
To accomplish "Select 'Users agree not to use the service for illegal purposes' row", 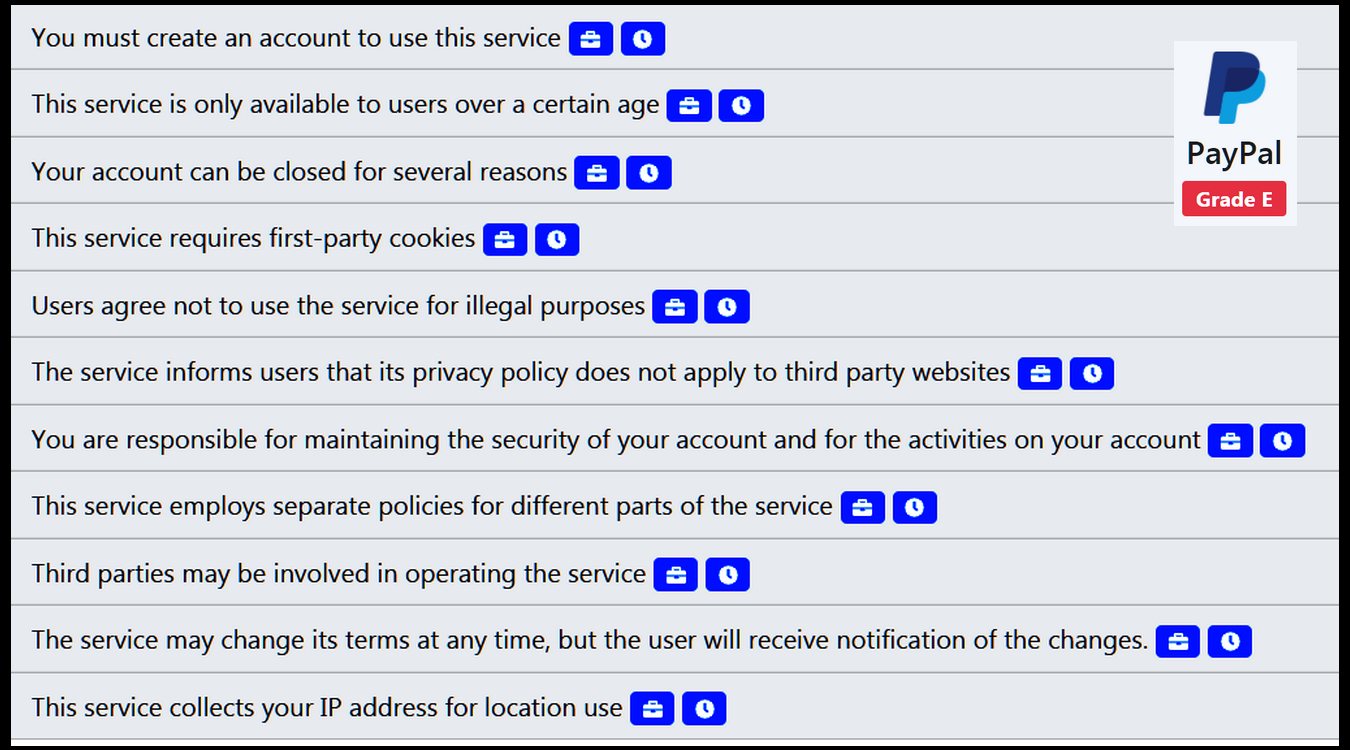I will tap(675, 304).
